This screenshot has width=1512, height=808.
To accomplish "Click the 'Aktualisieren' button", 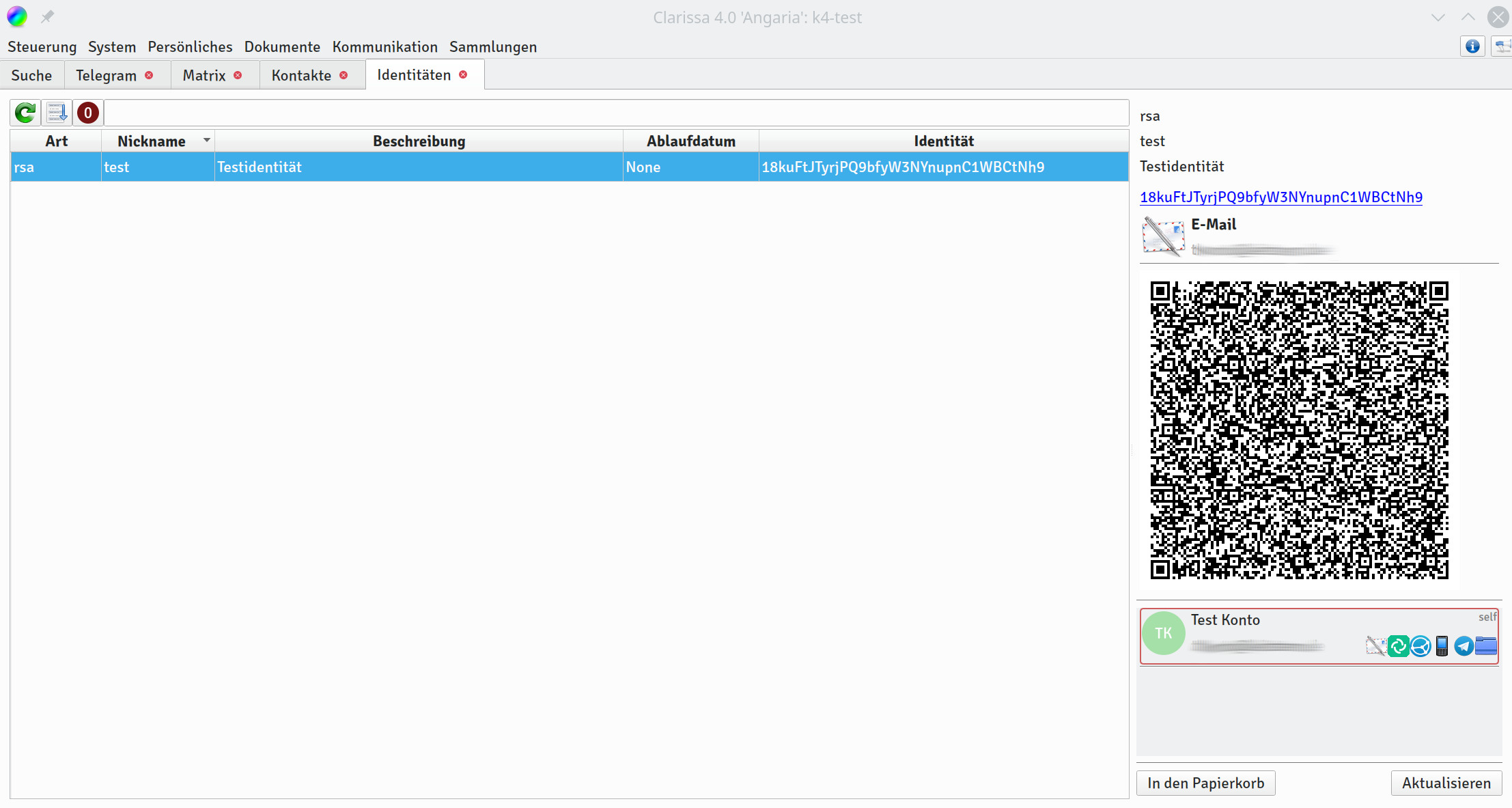I will pos(1446,783).
